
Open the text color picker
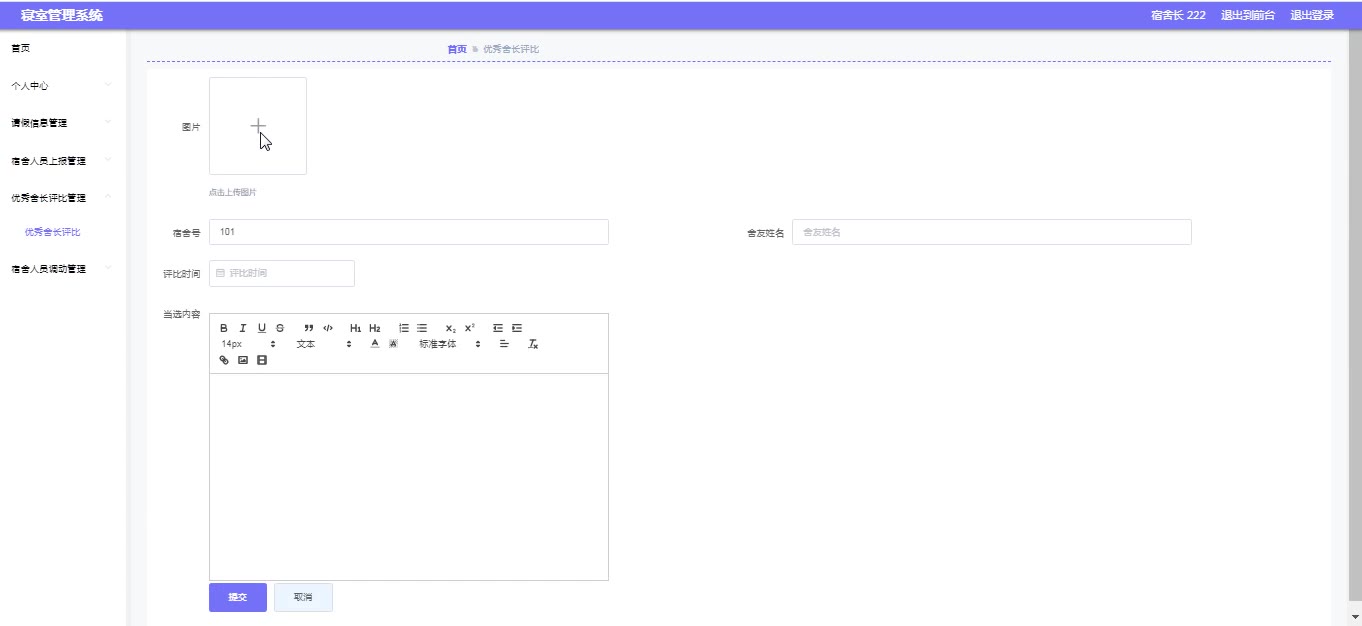coord(375,344)
